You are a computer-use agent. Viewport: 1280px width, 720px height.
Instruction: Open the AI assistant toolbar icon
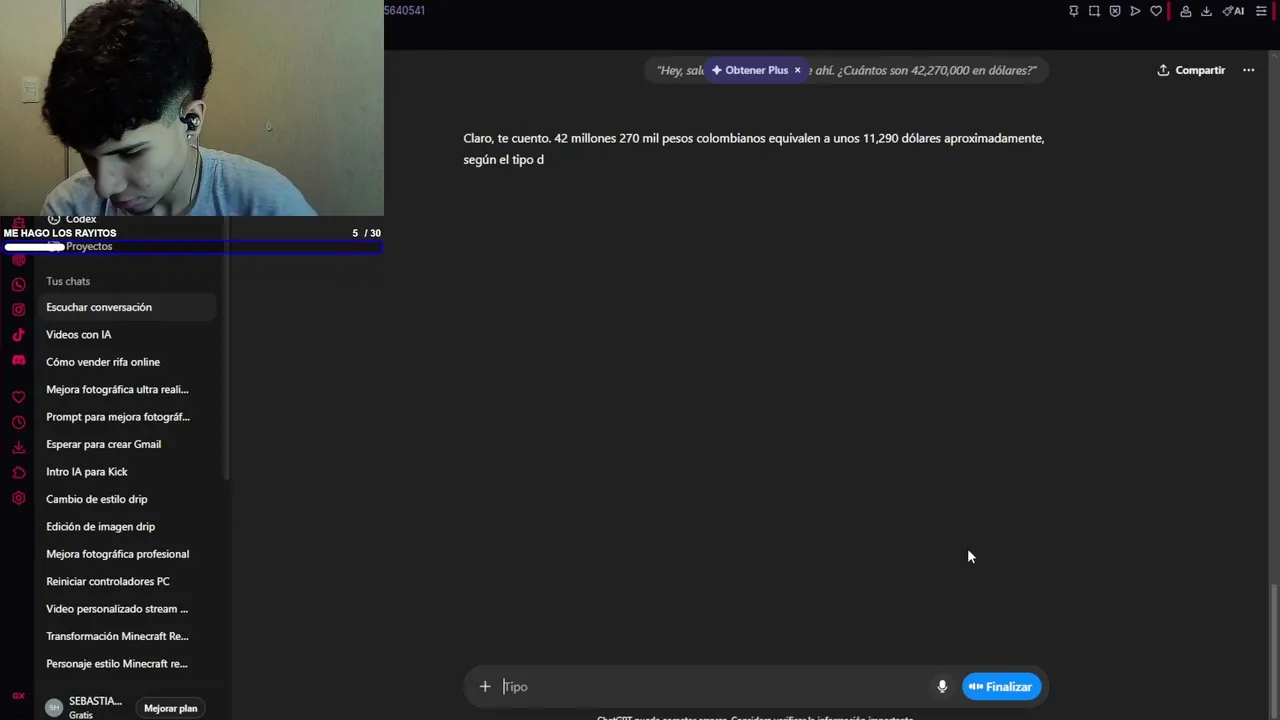tap(1234, 11)
